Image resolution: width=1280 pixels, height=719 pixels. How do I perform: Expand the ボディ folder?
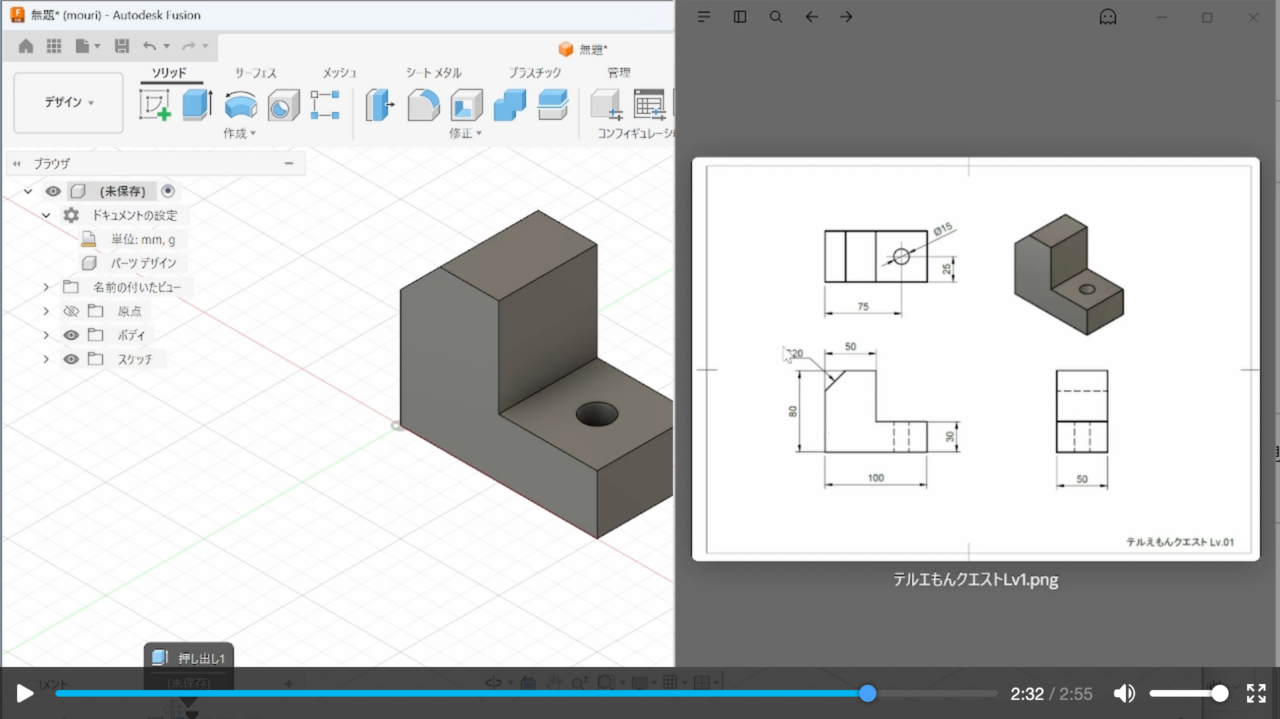46,335
